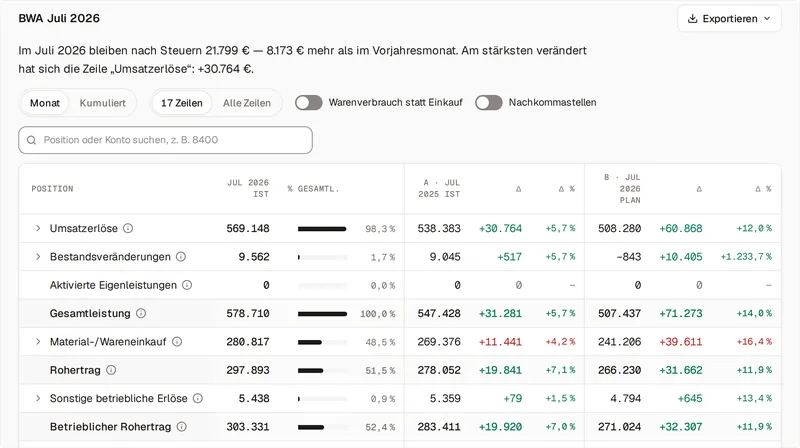The image size is (800, 448).
Task: Click the BWA Juli 2026 heading
Action: point(59,18)
